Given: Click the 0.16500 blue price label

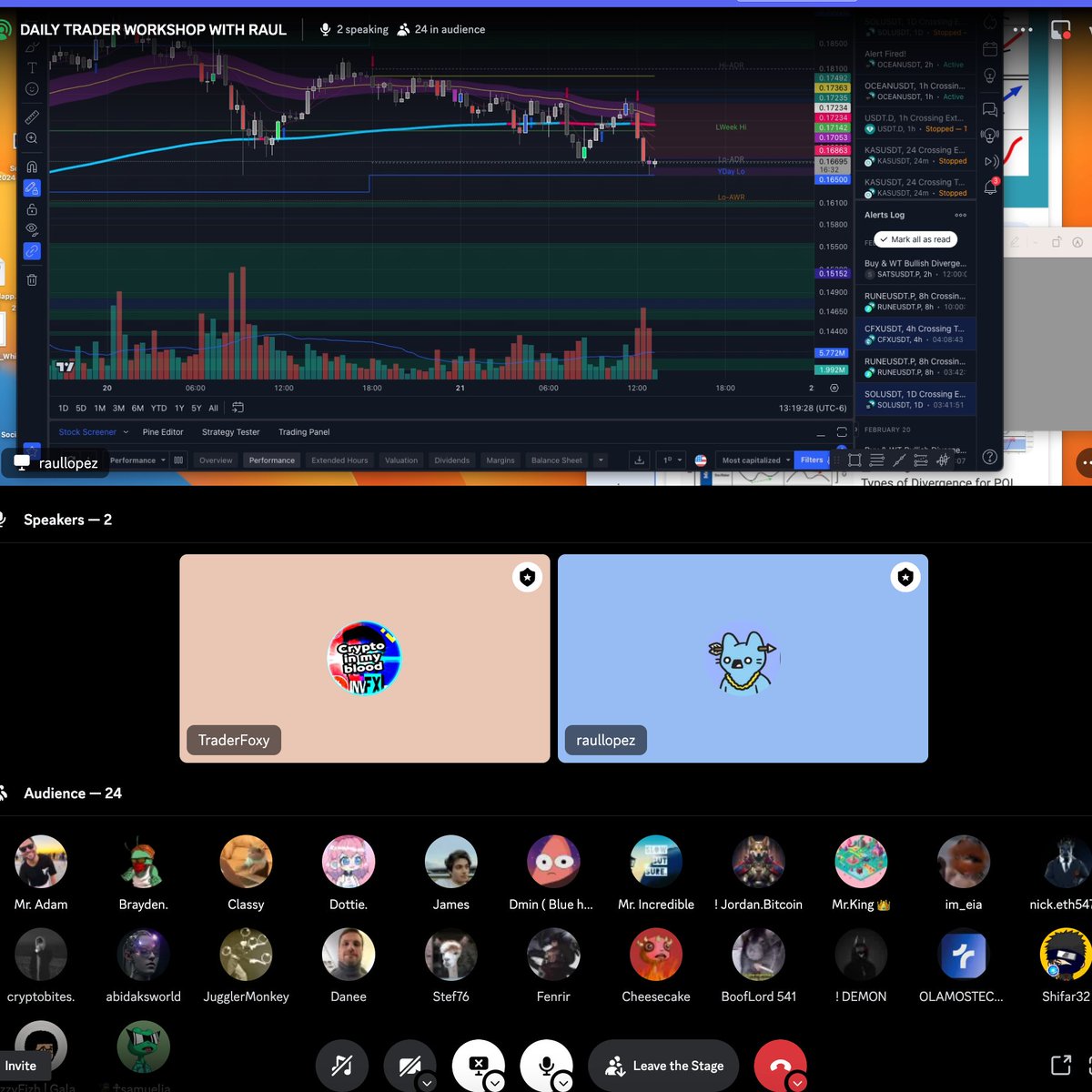Looking at the screenshot, I should (x=833, y=179).
